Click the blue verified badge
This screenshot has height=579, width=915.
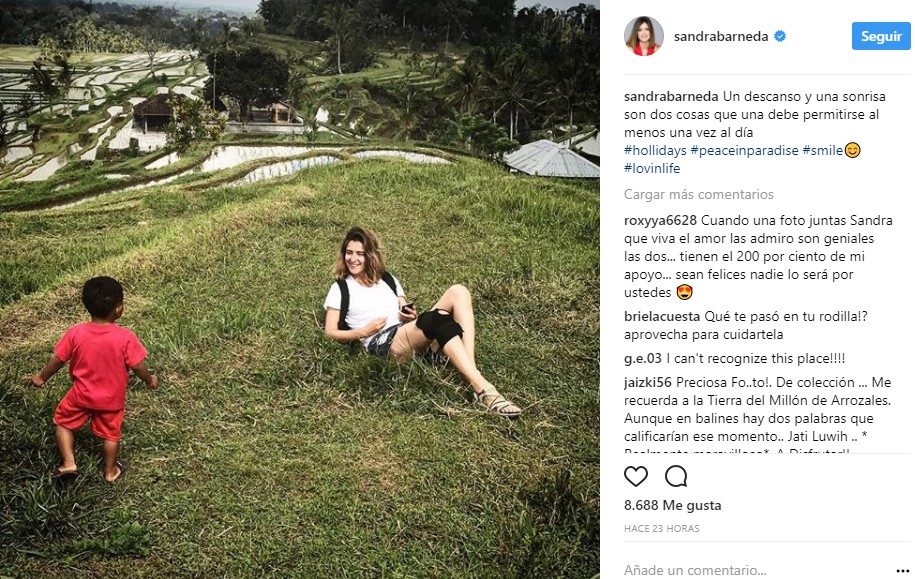780,36
